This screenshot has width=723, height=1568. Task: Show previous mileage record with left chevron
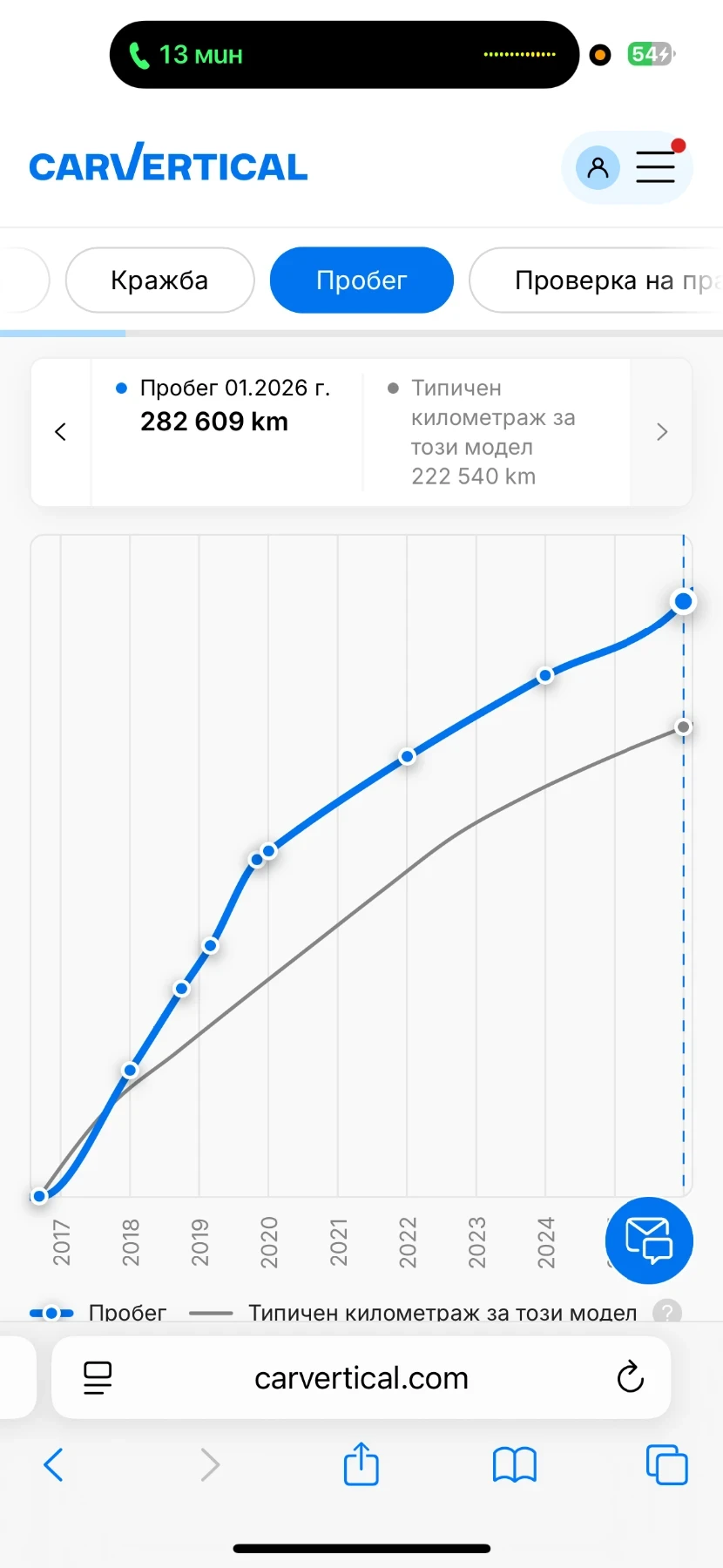(x=61, y=432)
